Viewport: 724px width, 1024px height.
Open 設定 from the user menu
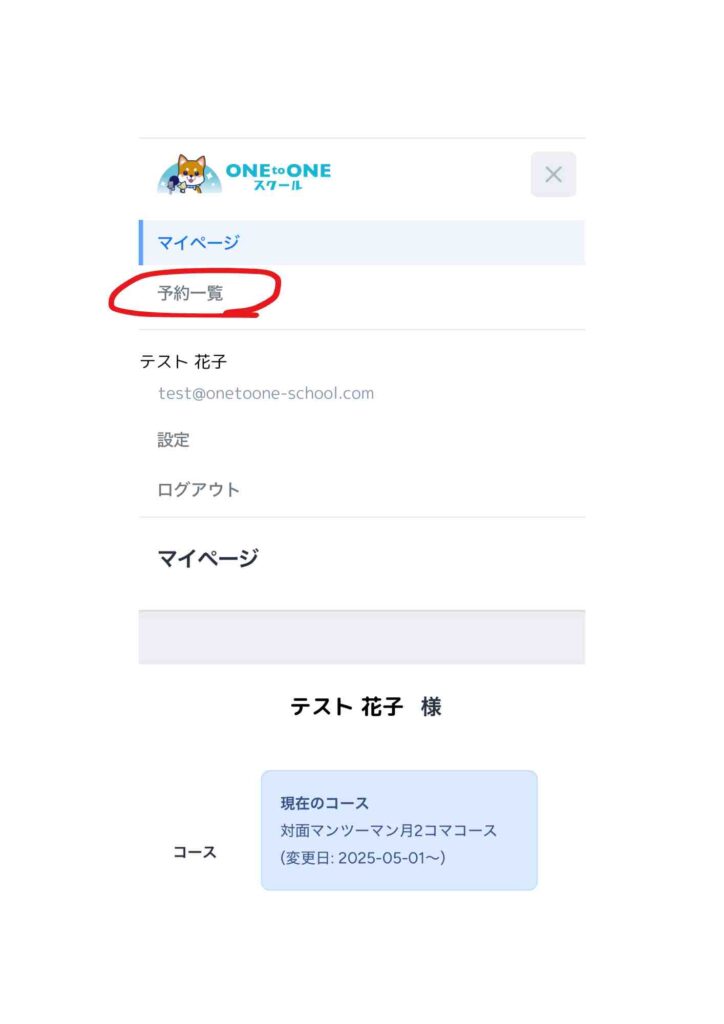tap(173, 440)
